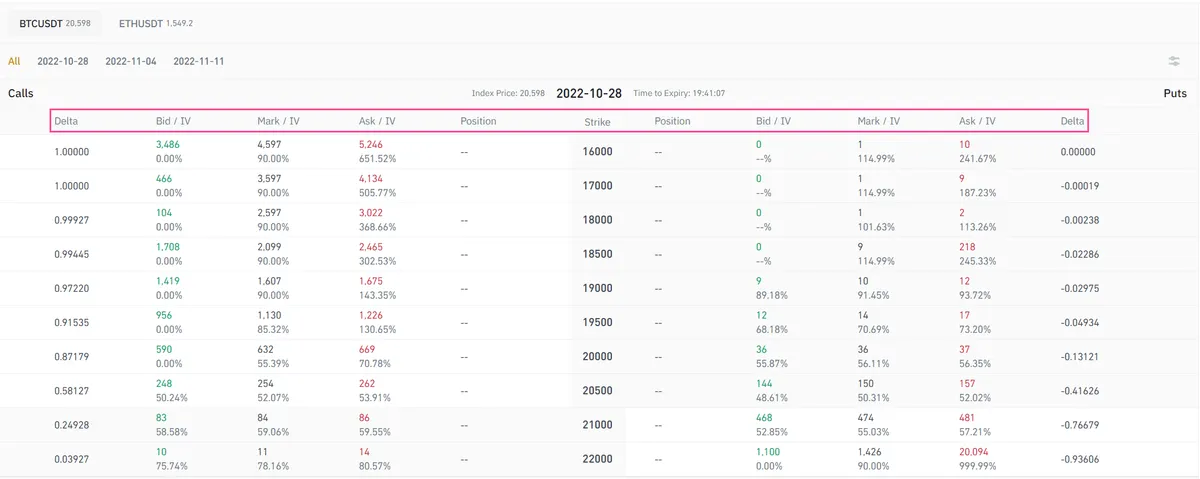Click call ask price 1,226
The image size is (1200, 479).
[x=371, y=315]
